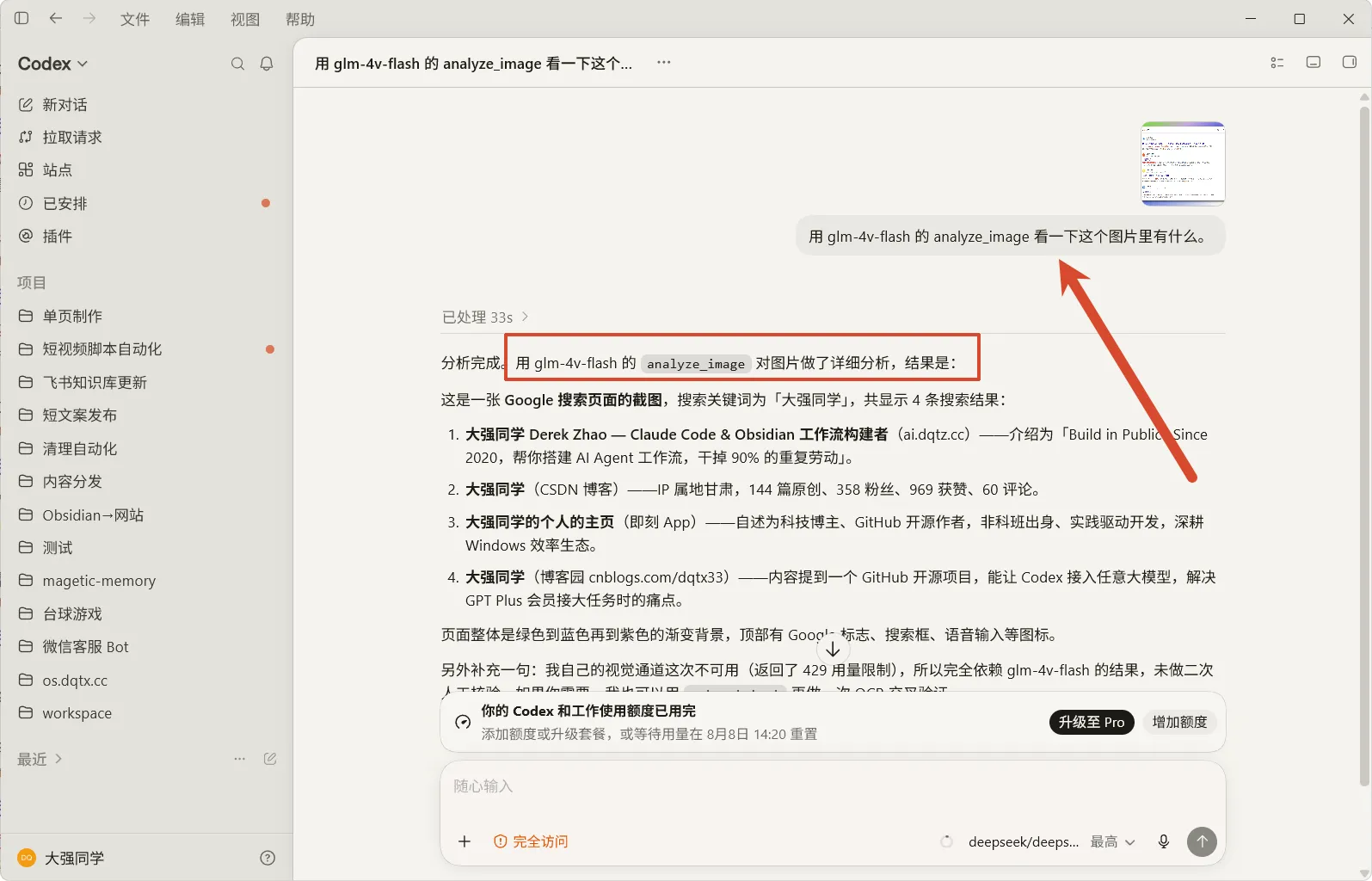
Task: Click the new item icon beside 最近
Action: pos(270,759)
